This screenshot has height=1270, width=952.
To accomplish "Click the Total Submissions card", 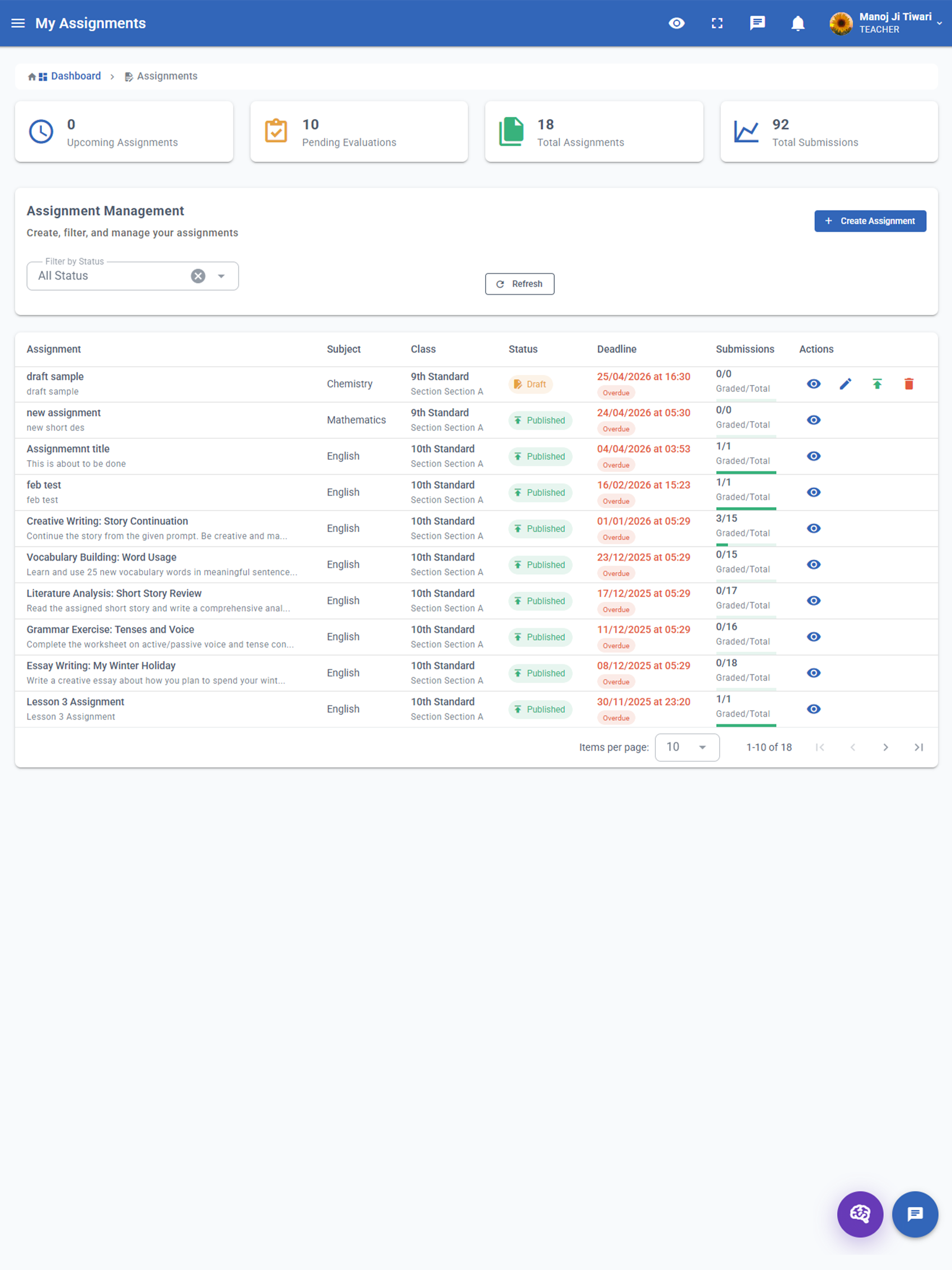I will (829, 132).
